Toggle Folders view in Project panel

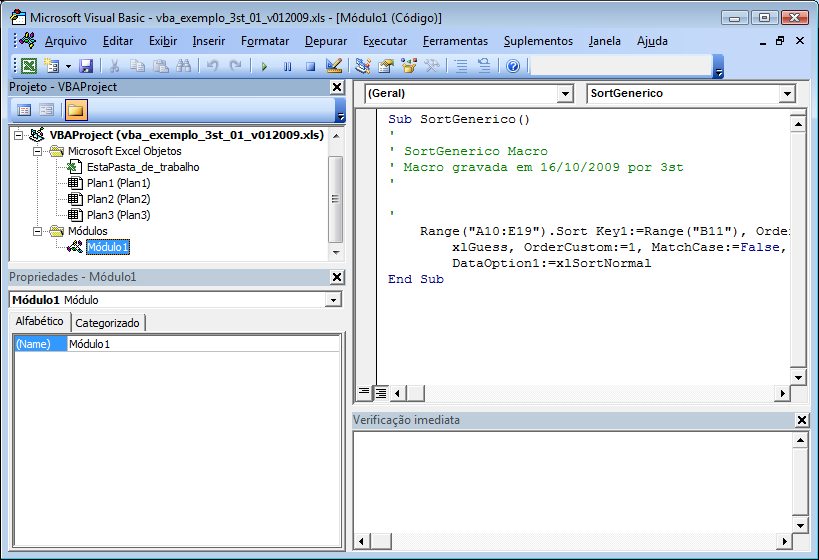(x=76, y=110)
